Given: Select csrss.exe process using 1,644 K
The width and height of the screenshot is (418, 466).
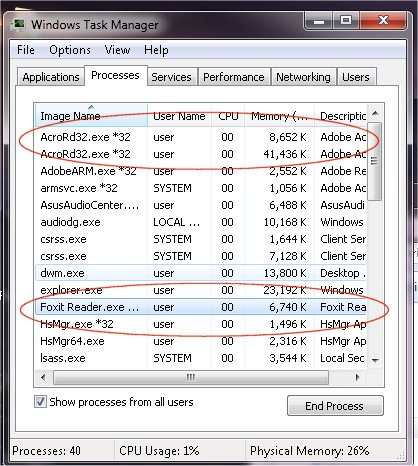Looking at the screenshot, I should (x=201, y=239).
